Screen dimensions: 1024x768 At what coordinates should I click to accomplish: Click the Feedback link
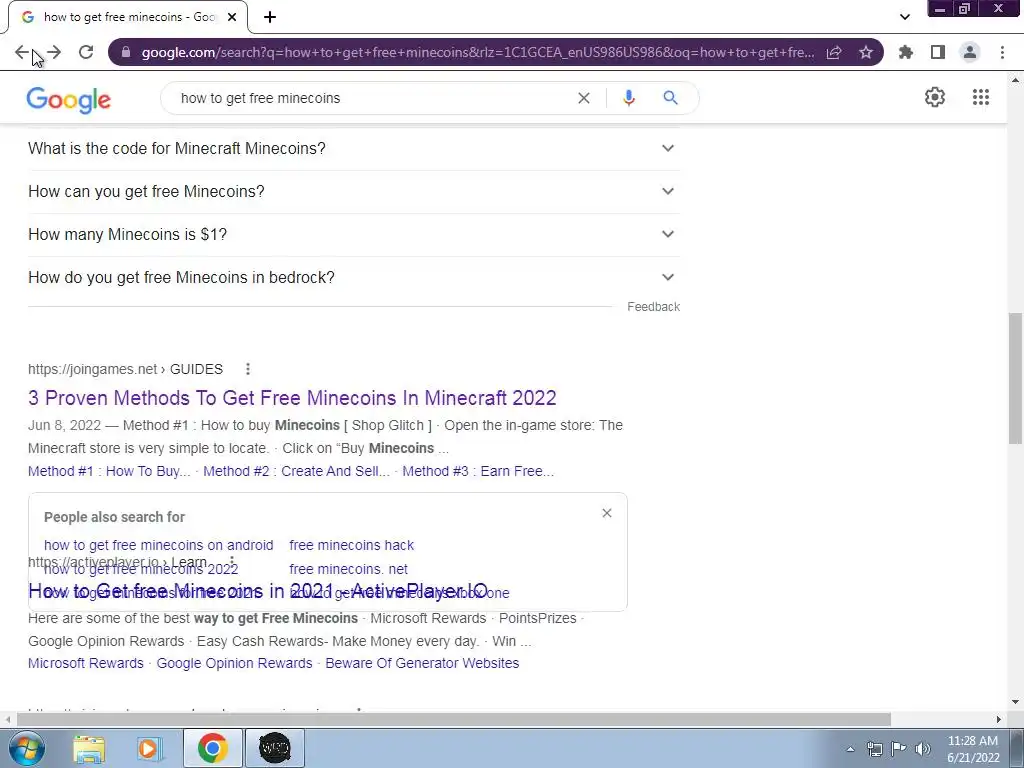point(653,307)
